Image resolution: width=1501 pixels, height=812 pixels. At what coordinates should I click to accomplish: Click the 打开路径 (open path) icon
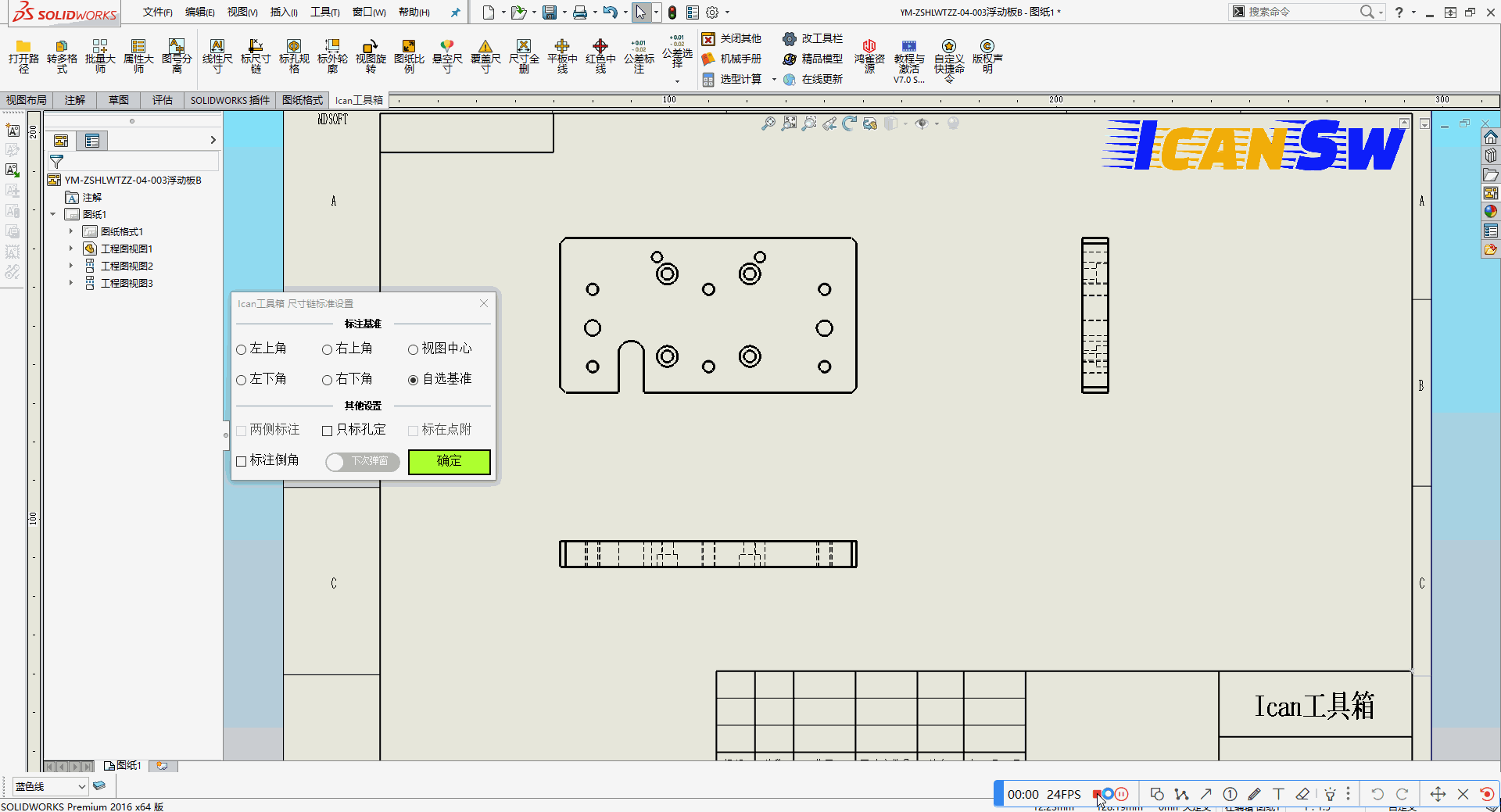tap(23, 56)
